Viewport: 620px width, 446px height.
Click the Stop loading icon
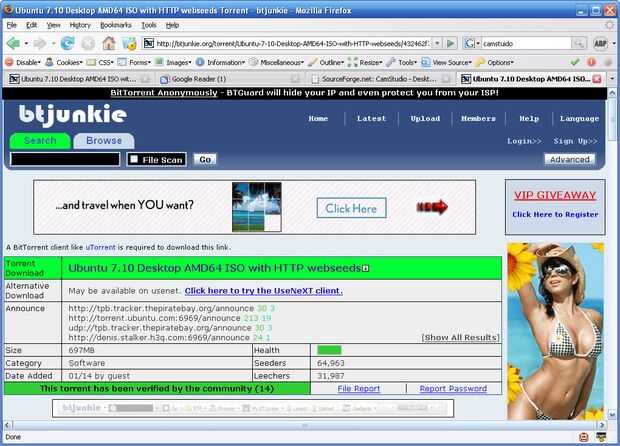pyautogui.click(x=88, y=43)
